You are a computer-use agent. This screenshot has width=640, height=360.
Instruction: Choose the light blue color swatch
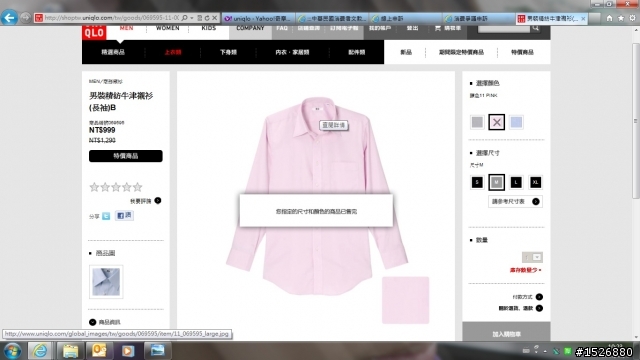coord(516,122)
